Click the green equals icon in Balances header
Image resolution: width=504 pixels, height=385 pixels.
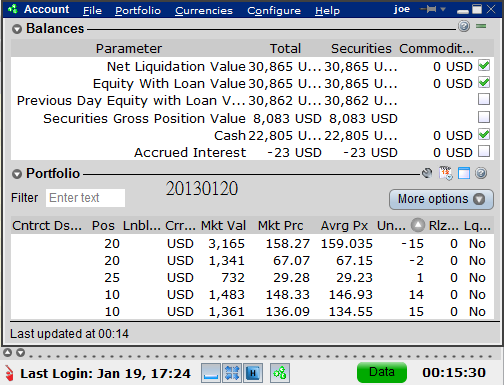(x=481, y=26)
